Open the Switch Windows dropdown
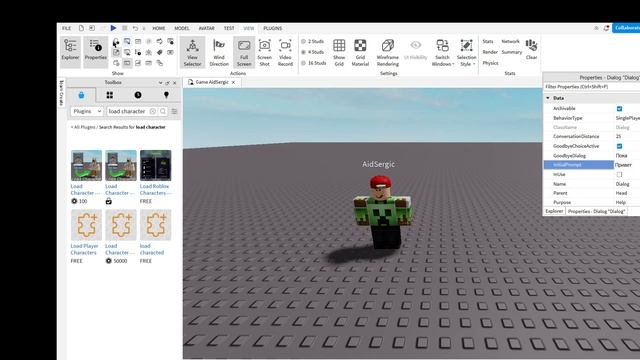This screenshot has width=640, height=360. (442, 52)
